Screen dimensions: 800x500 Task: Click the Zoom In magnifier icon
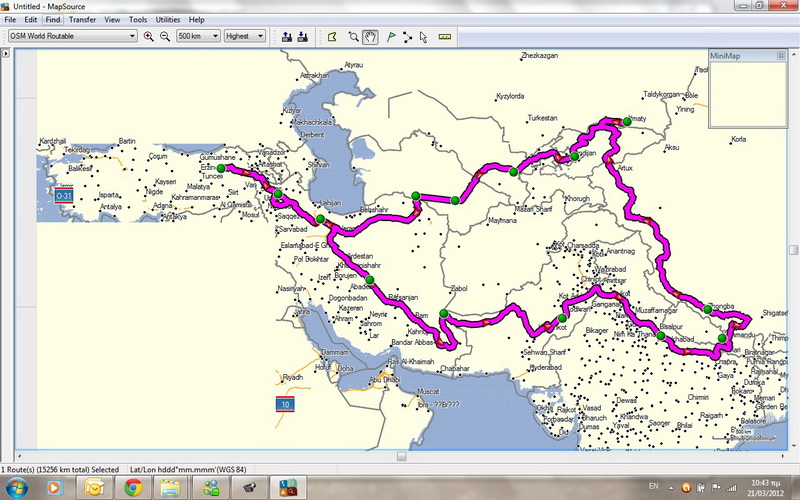pos(149,36)
